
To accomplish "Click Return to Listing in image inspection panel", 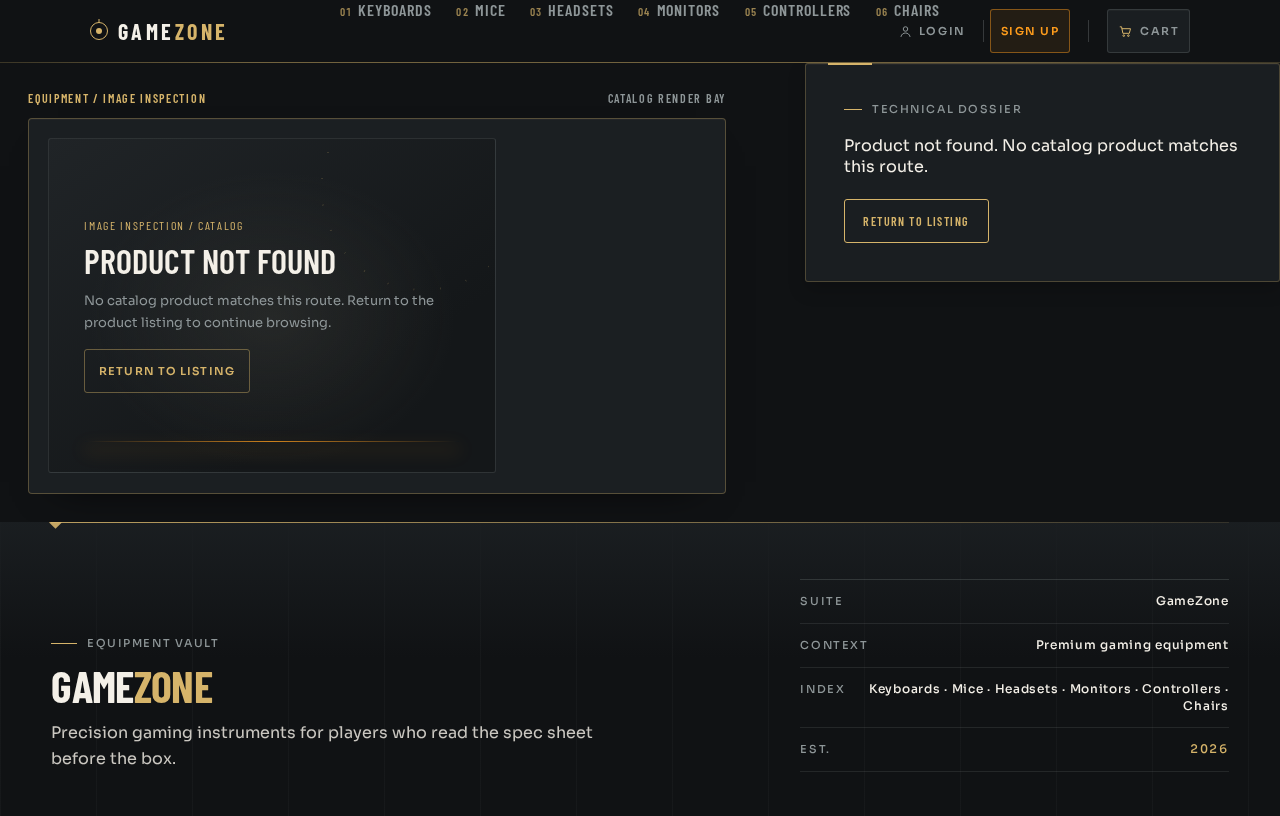I will pos(167,371).
